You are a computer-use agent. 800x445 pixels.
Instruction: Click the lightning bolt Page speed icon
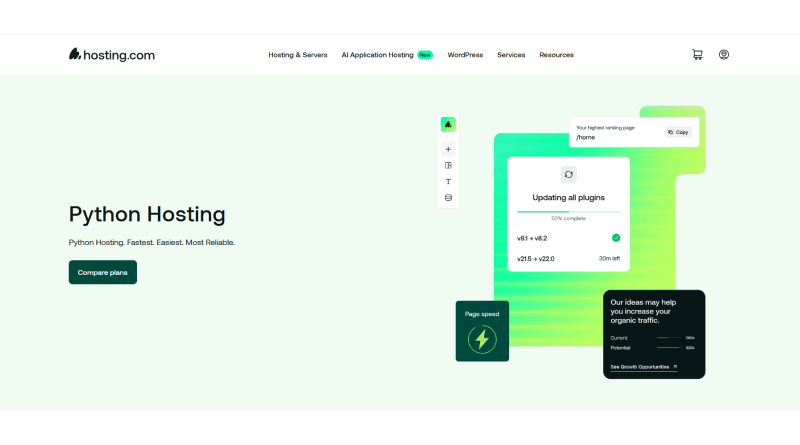point(482,339)
